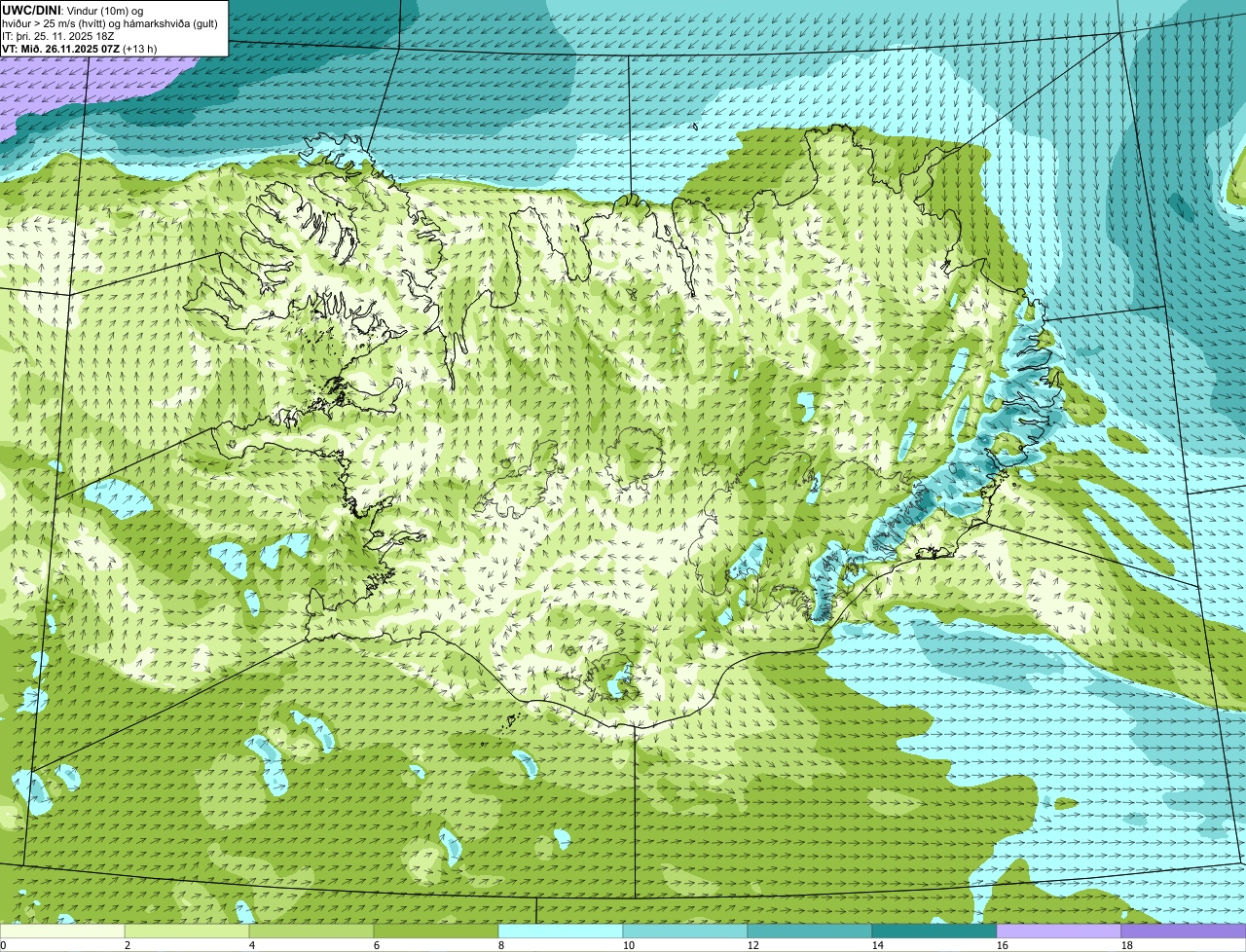Click the '12' tick label on color scale
This screenshot has width=1246, height=952.
(753, 945)
